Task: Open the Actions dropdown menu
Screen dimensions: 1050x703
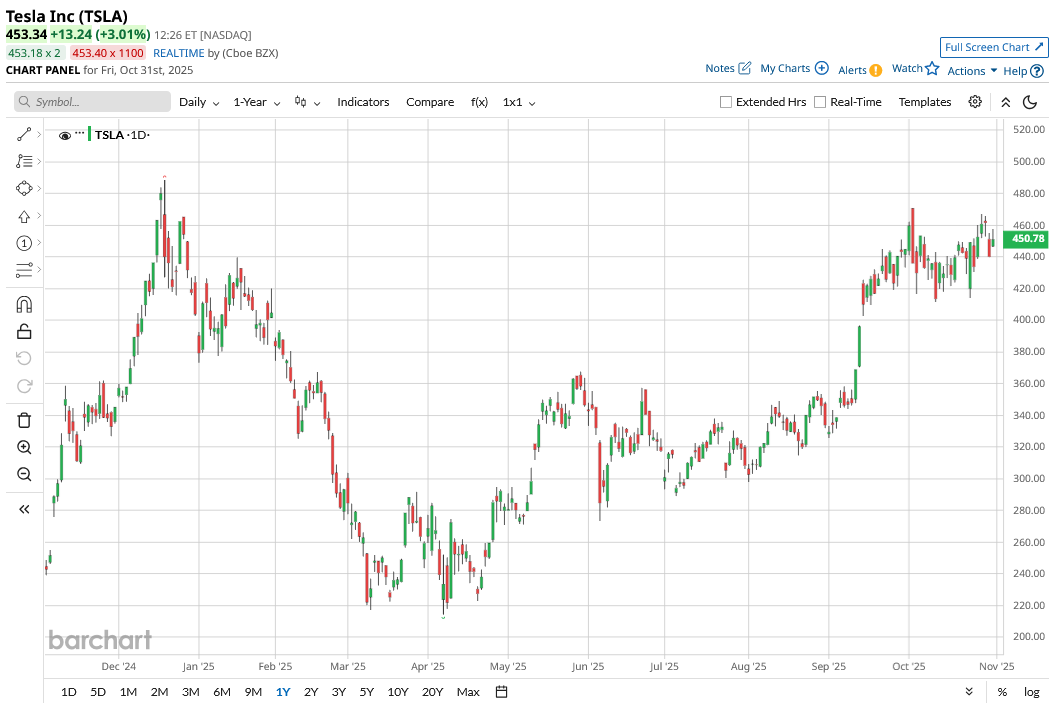Action: tap(972, 70)
